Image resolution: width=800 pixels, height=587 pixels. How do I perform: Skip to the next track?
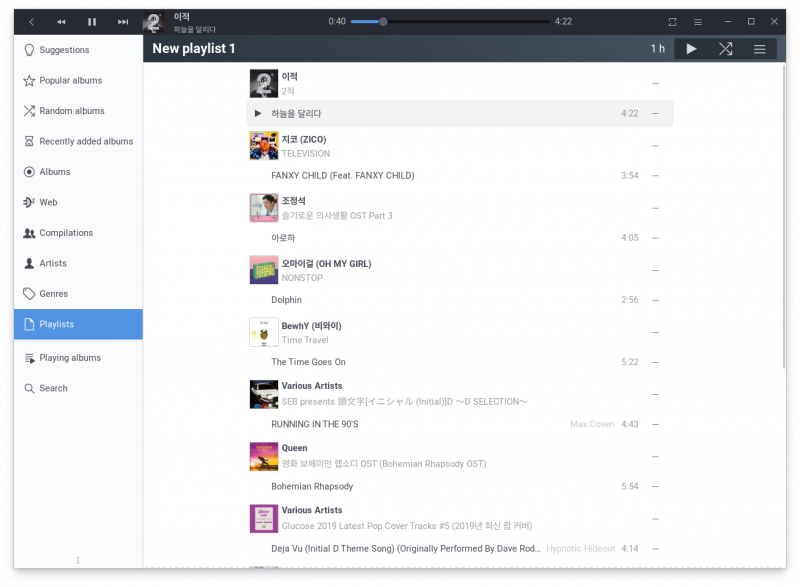(x=123, y=22)
